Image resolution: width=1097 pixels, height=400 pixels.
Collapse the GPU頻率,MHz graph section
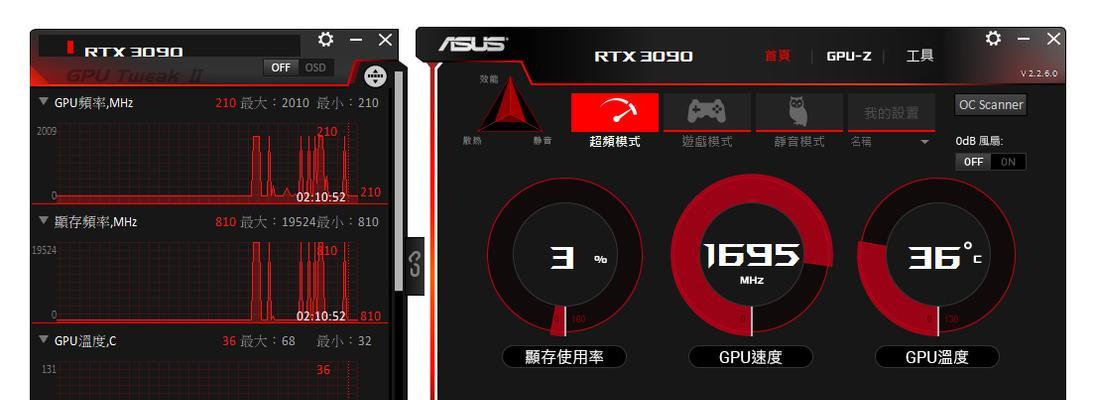click(43, 102)
